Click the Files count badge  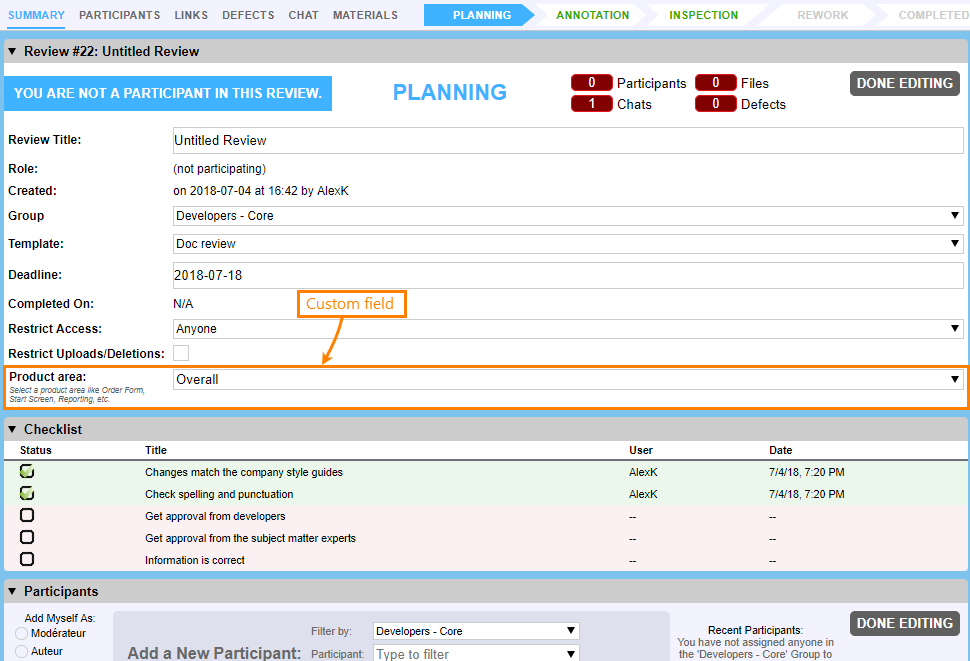(x=715, y=83)
